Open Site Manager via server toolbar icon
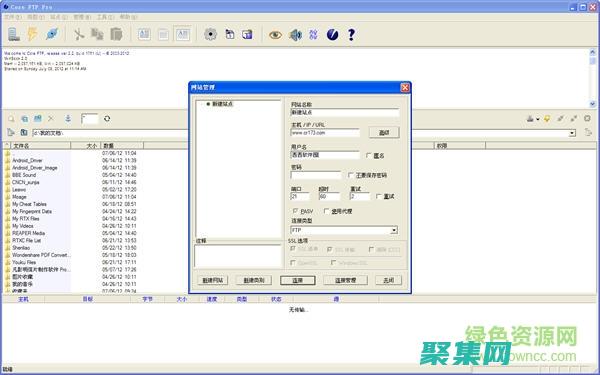The image size is (600, 375). 14,34
